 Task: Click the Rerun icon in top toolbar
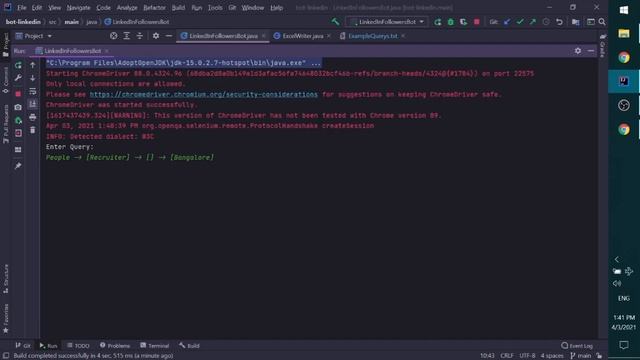coord(438,22)
